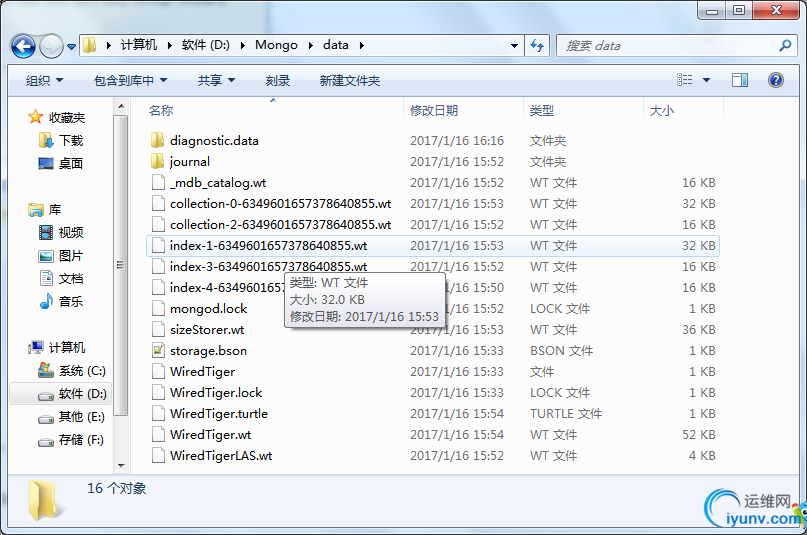Minimize the Explorer window
Viewport: 807px width, 535px height.
click(x=712, y=10)
